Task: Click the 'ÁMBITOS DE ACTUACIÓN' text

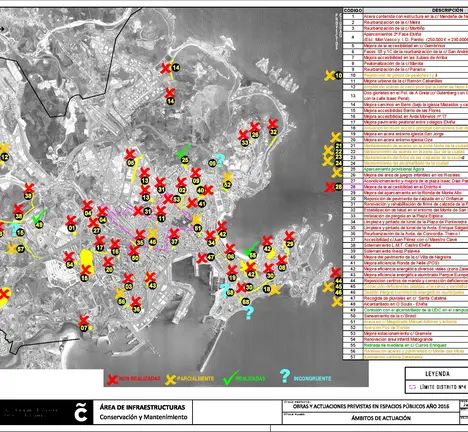Action: [381, 418]
